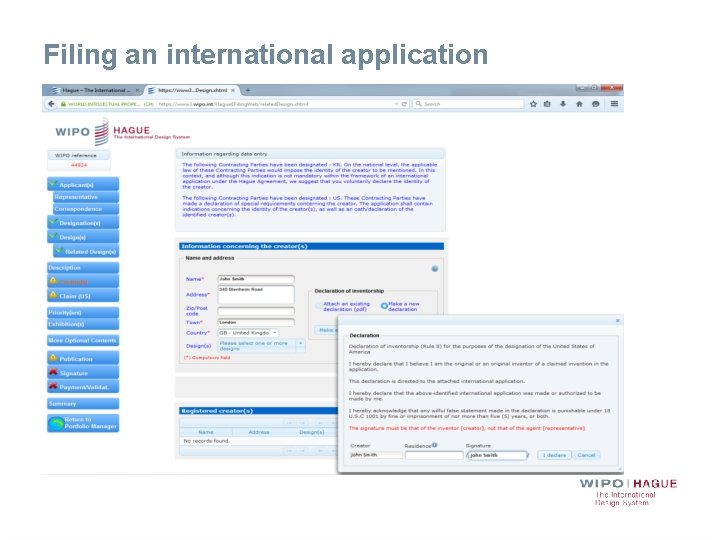Click the browser Search box
The image size is (720, 540).
click(468, 104)
